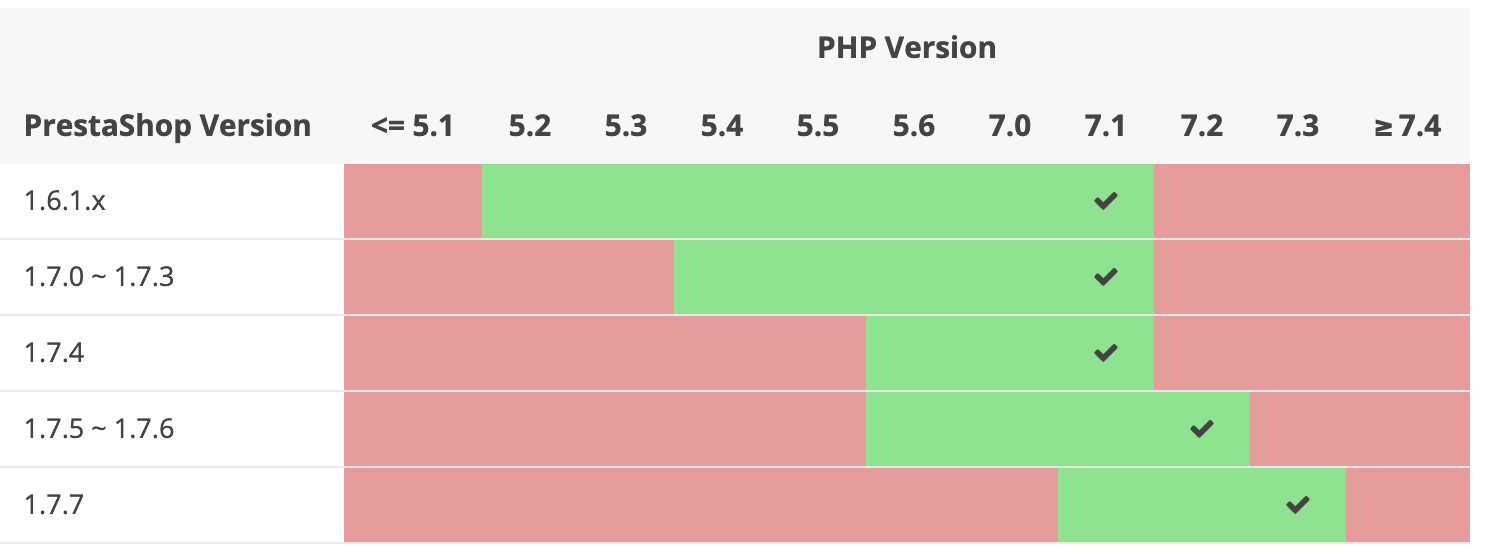The image size is (1498, 560).
Task: Click the 1.6.1.x row label
Action: pos(65,201)
